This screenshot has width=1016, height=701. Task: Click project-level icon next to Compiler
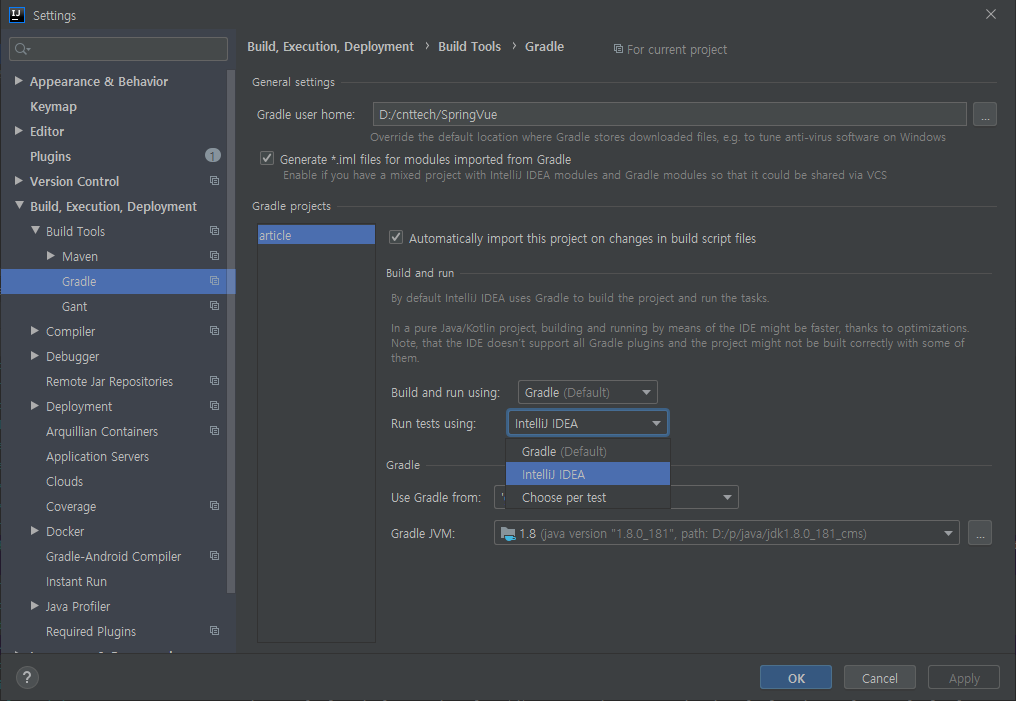tap(214, 330)
